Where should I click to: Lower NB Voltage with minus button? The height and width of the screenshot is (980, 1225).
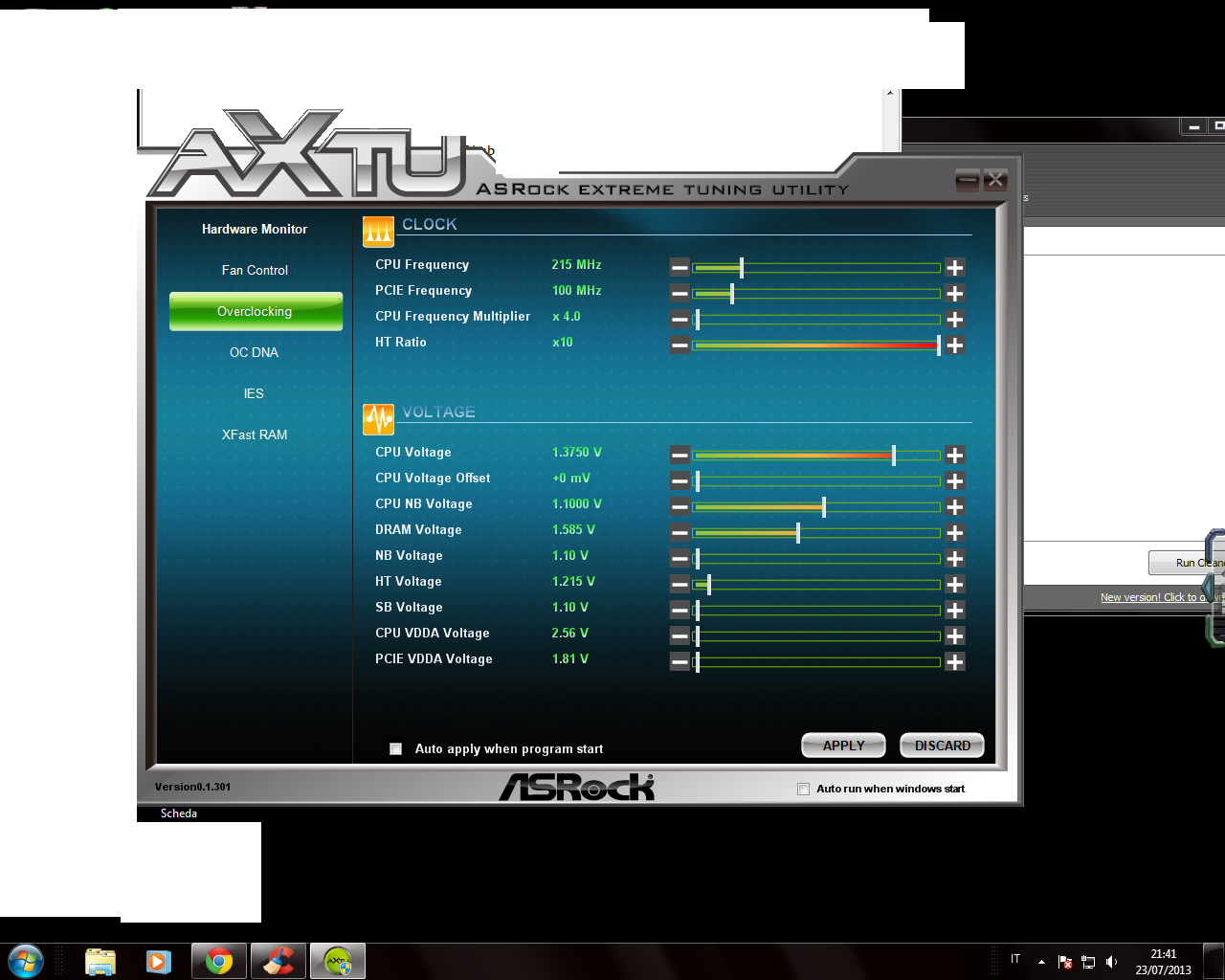tap(679, 559)
